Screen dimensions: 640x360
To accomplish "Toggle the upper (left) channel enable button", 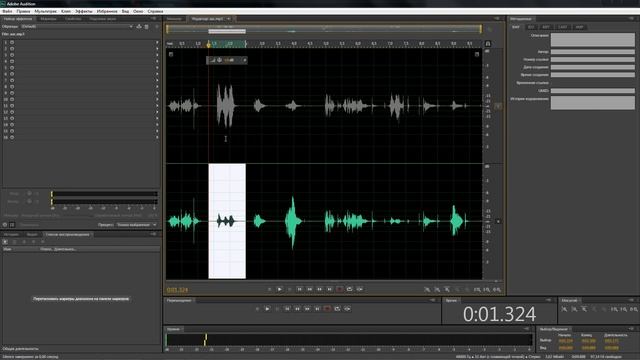I will click(498, 106).
